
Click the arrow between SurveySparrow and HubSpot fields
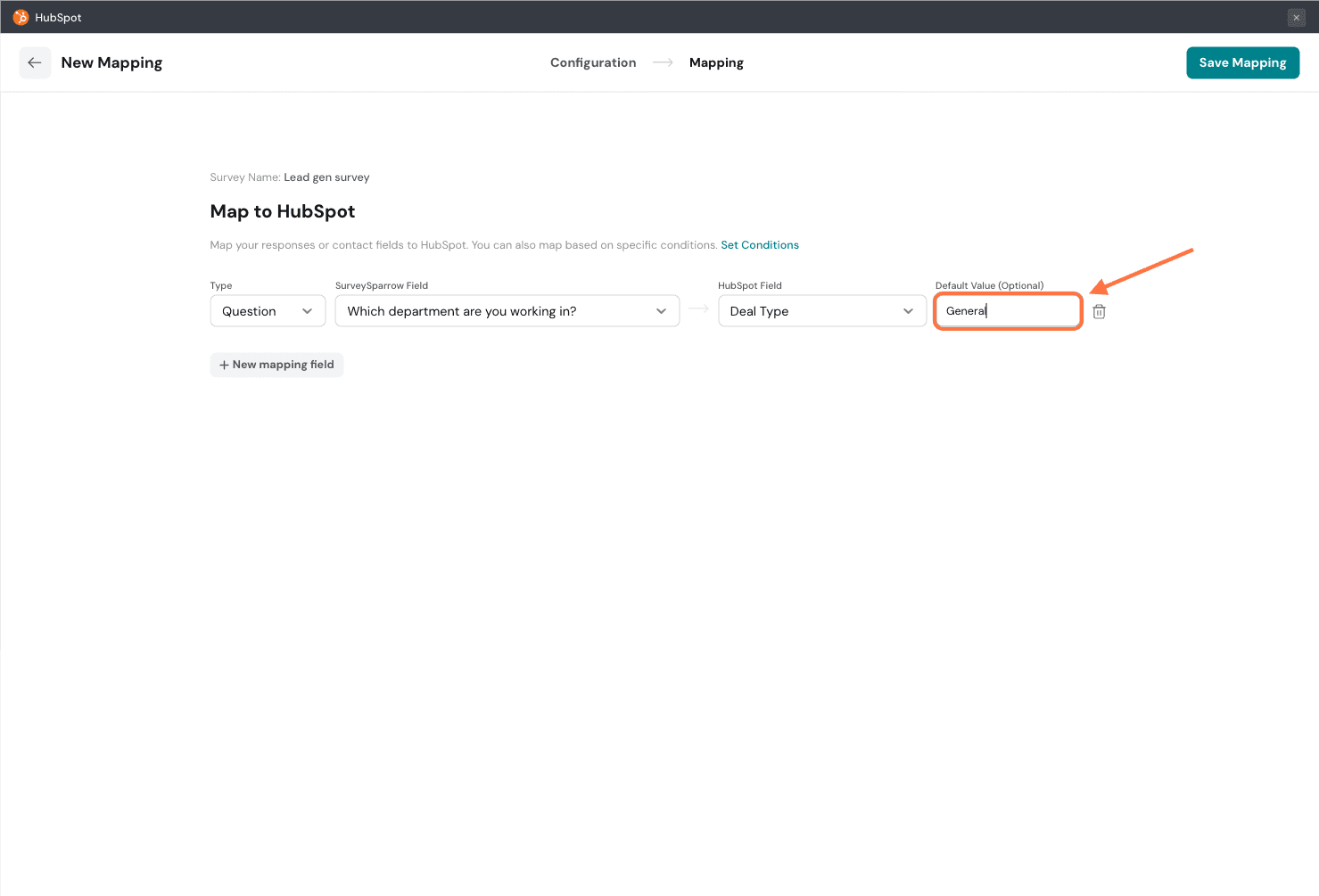tap(698, 309)
